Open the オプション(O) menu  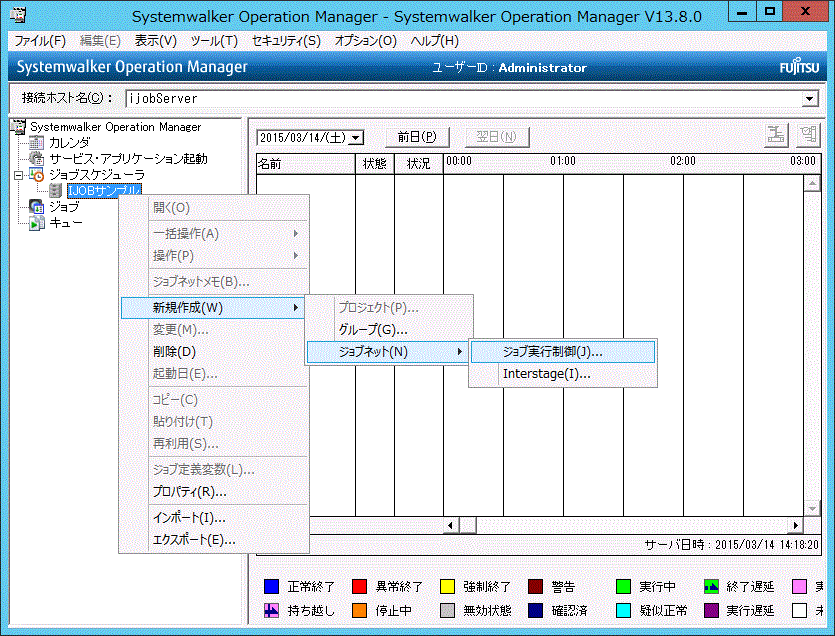[365, 41]
